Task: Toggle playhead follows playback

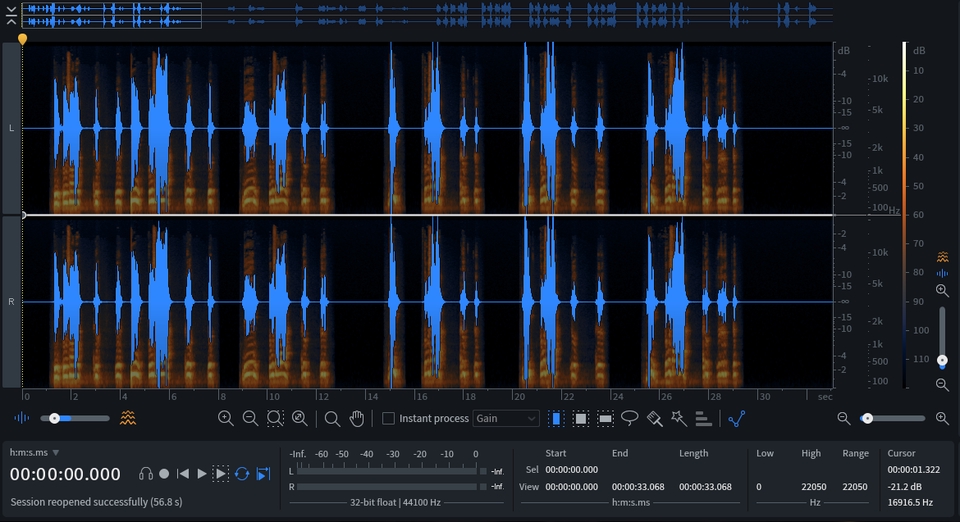Action: click(263, 474)
